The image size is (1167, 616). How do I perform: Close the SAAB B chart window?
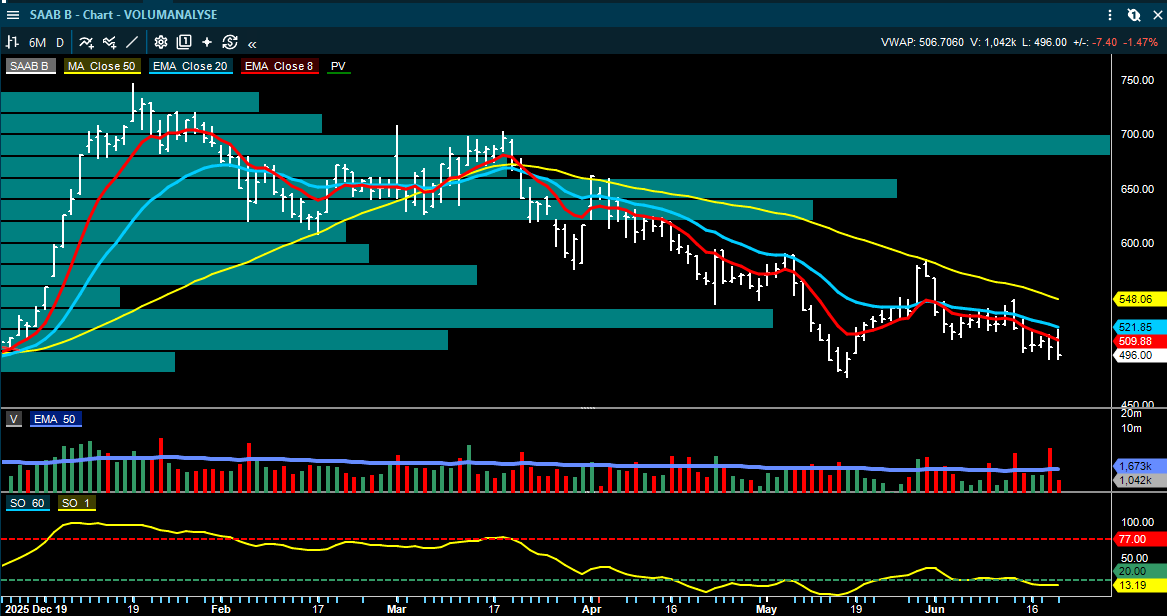[1155, 14]
